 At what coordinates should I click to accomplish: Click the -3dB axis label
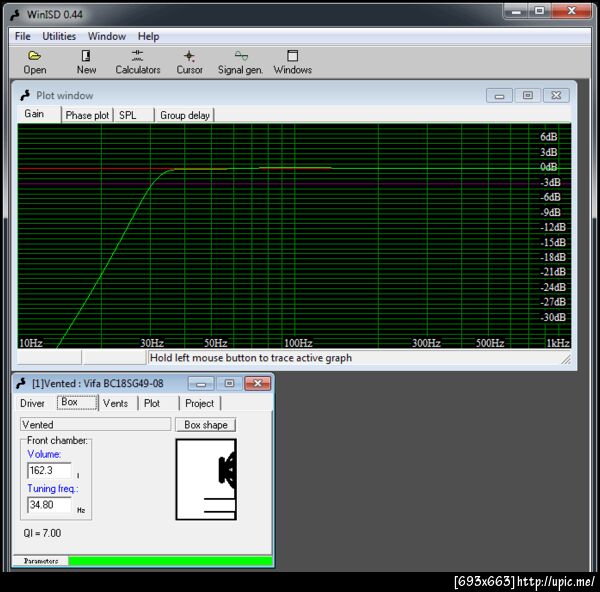pos(550,182)
